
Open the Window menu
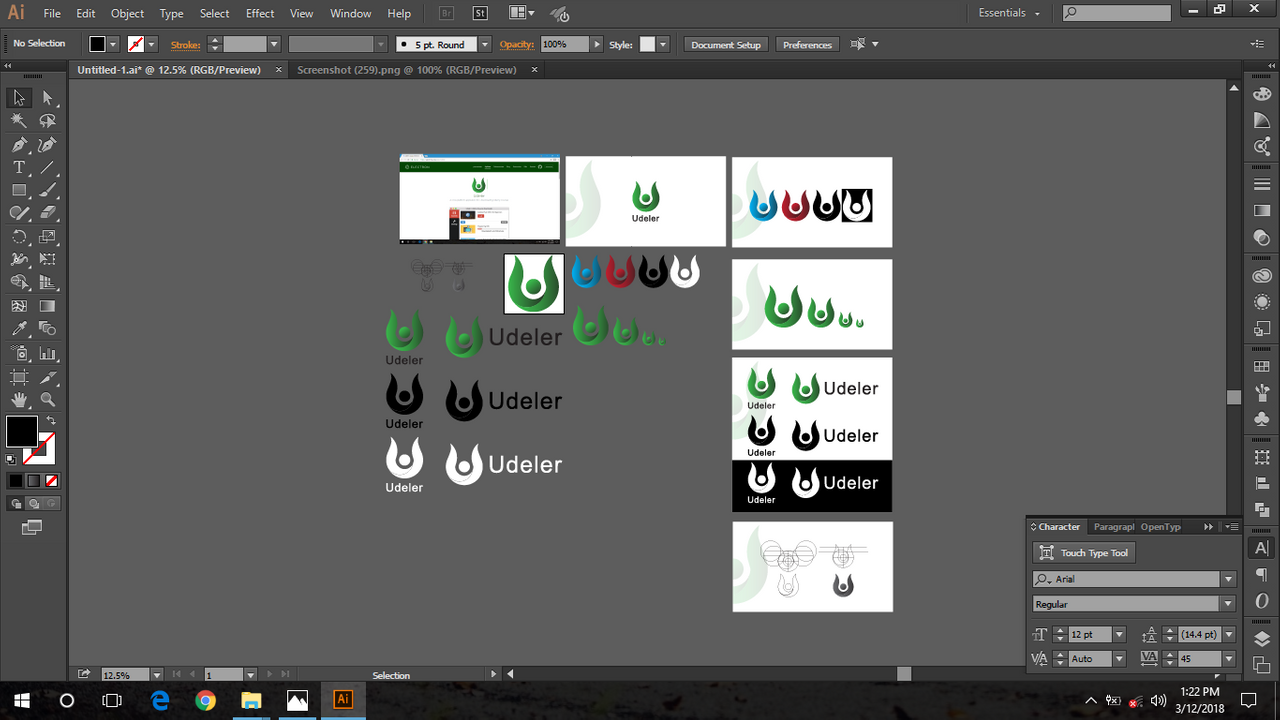point(351,13)
